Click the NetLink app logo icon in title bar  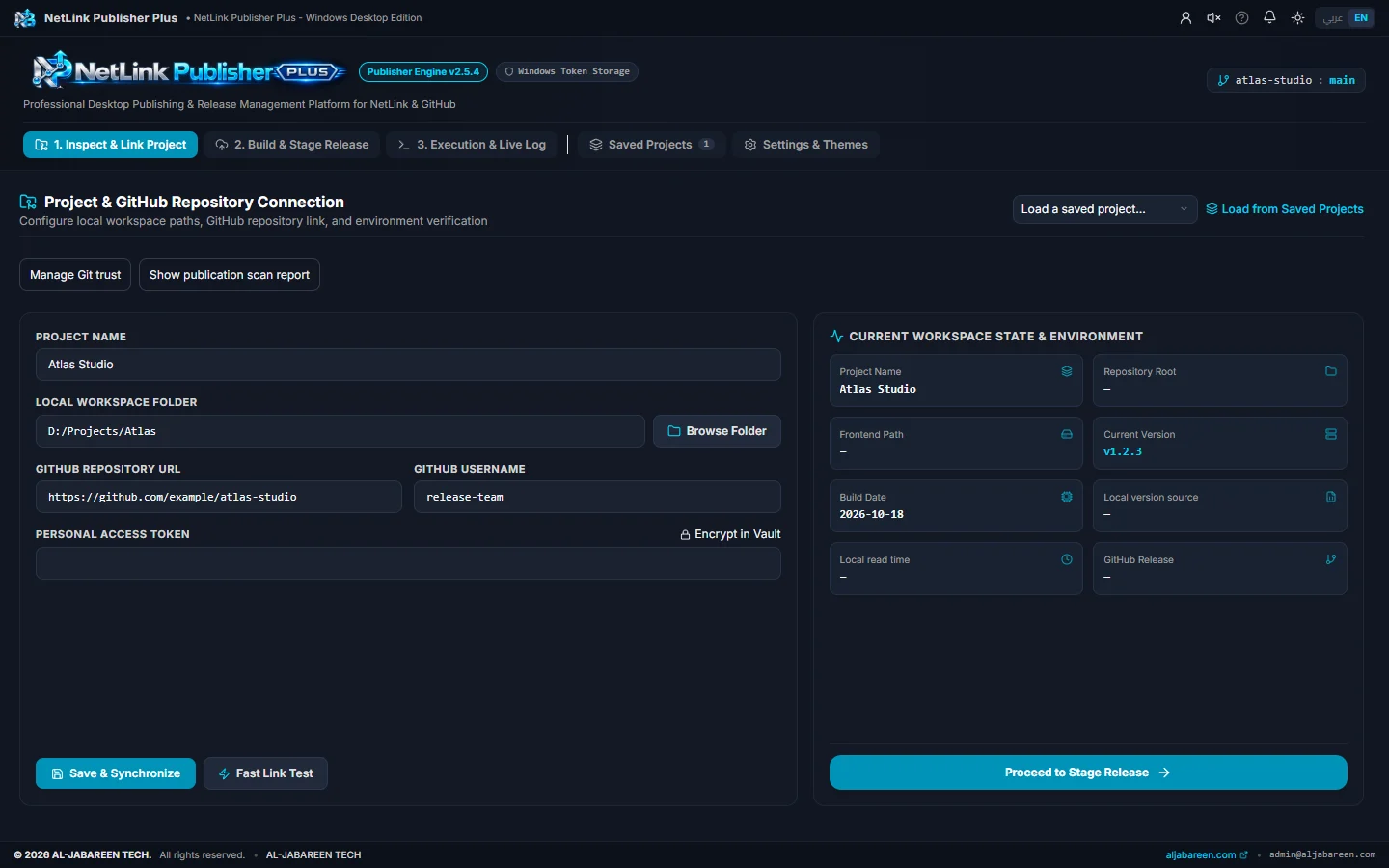click(25, 18)
